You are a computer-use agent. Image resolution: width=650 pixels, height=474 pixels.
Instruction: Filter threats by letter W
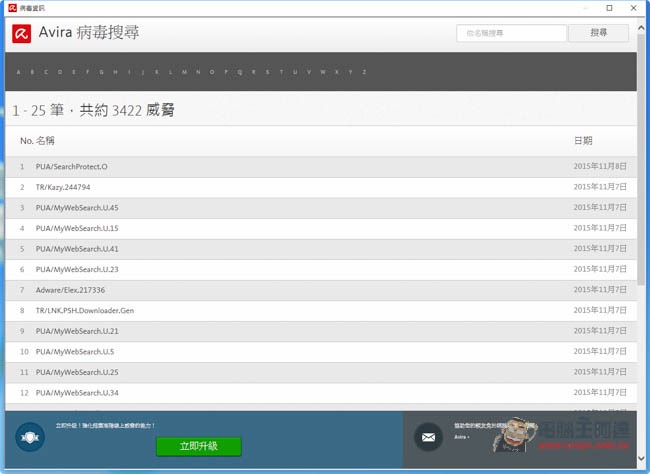point(323,72)
